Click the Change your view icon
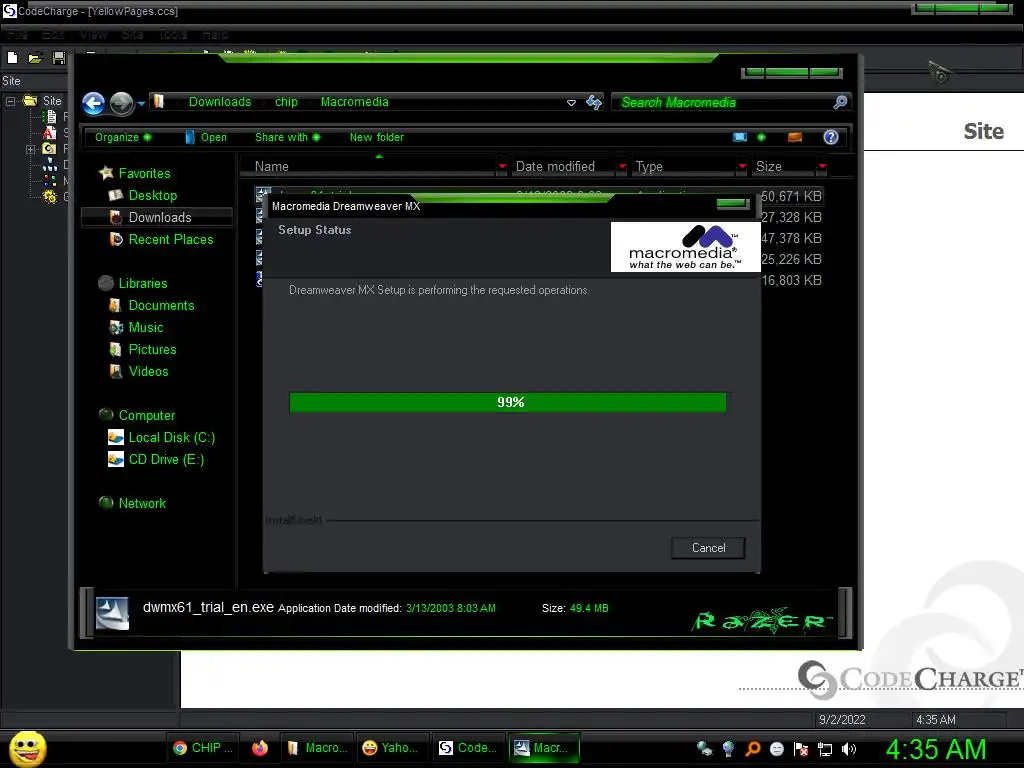The width and height of the screenshot is (1024, 768). click(740, 137)
